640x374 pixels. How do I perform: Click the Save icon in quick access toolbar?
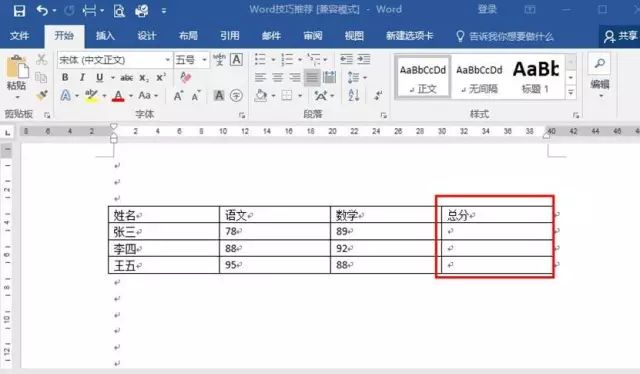pyautogui.click(x=19, y=10)
